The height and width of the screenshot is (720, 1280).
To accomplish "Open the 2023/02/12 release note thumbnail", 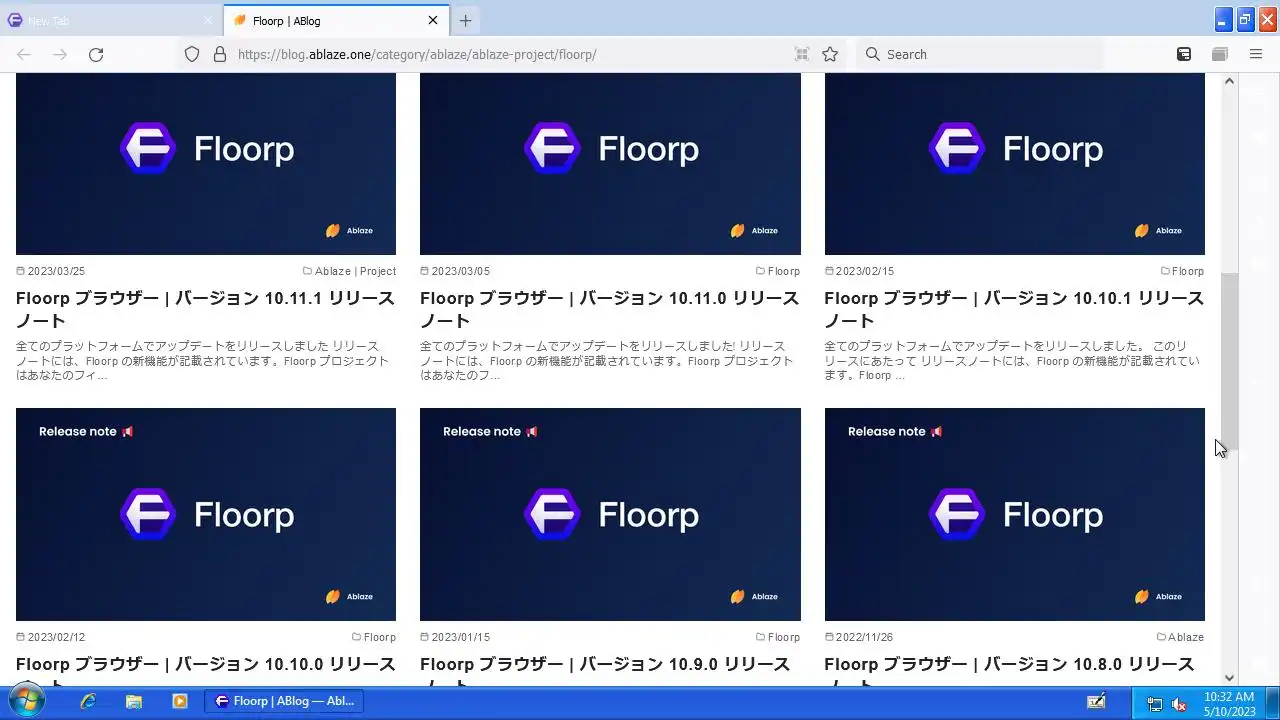I will coord(206,514).
